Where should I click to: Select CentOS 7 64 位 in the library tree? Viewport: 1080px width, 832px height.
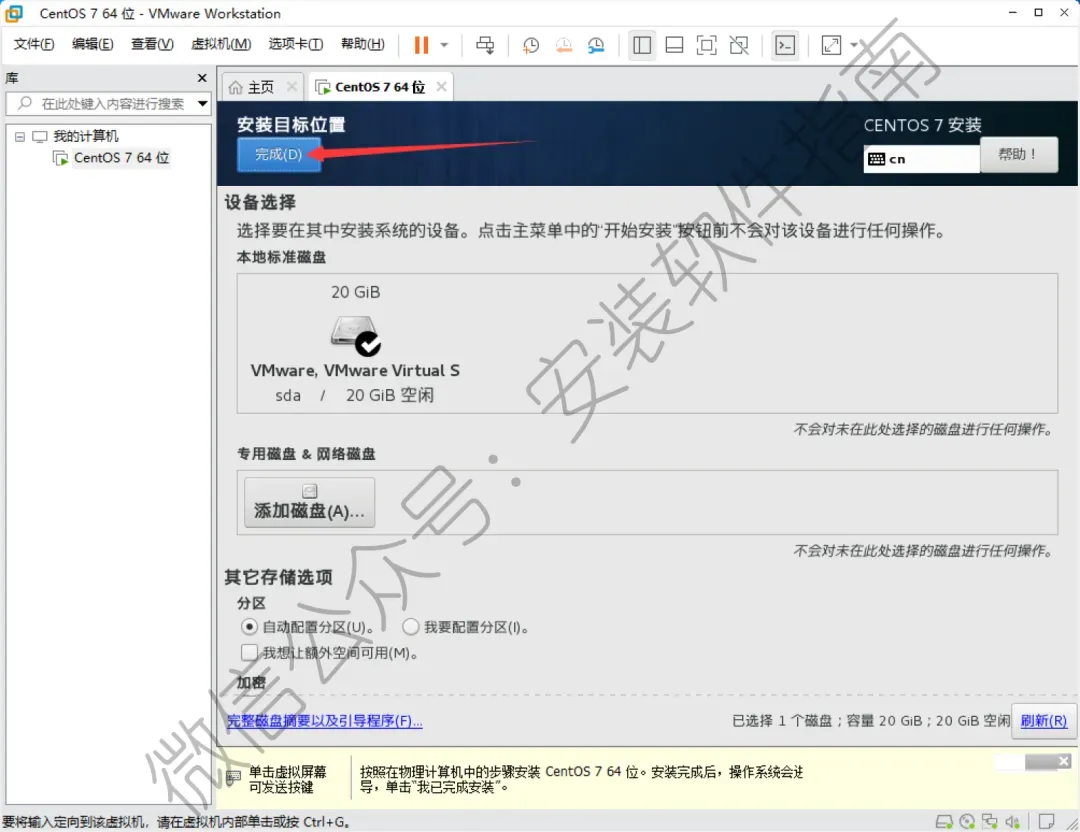pyautogui.click(x=121, y=158)
